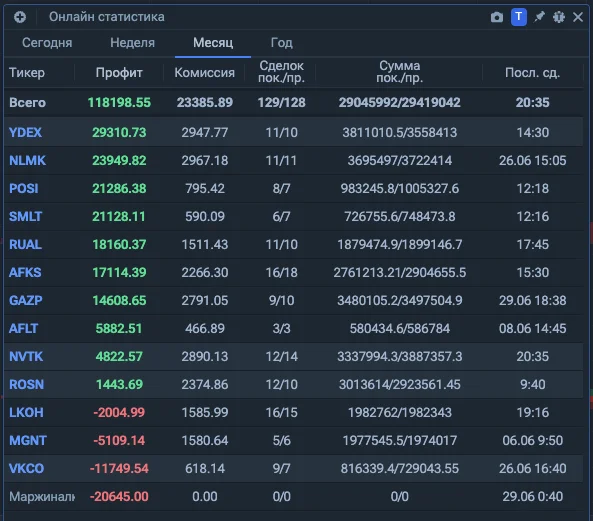The image size is (593, 521).
Task: Click LKOH sum 1982762/1982343
Action: (x=399, y=412)
